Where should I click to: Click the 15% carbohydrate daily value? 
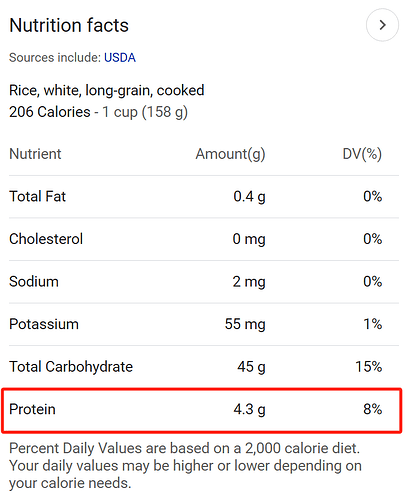369,367
